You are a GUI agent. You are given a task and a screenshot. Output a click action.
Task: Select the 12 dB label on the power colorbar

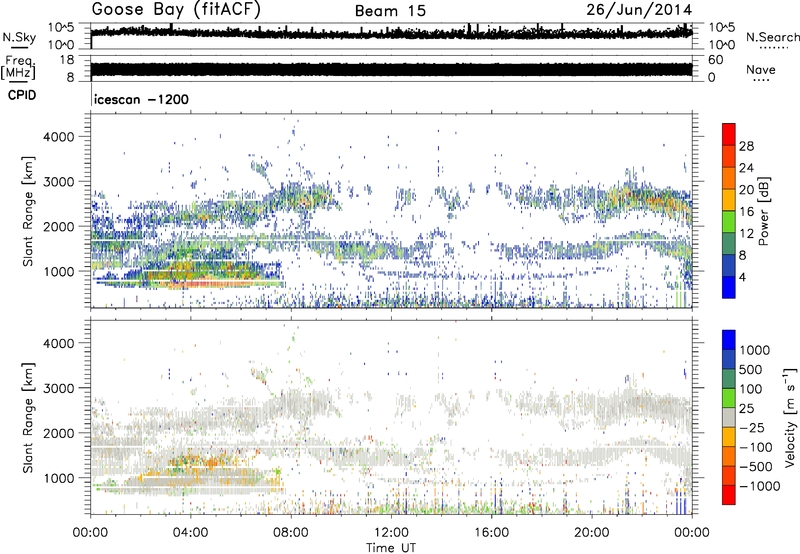(746, 234)
